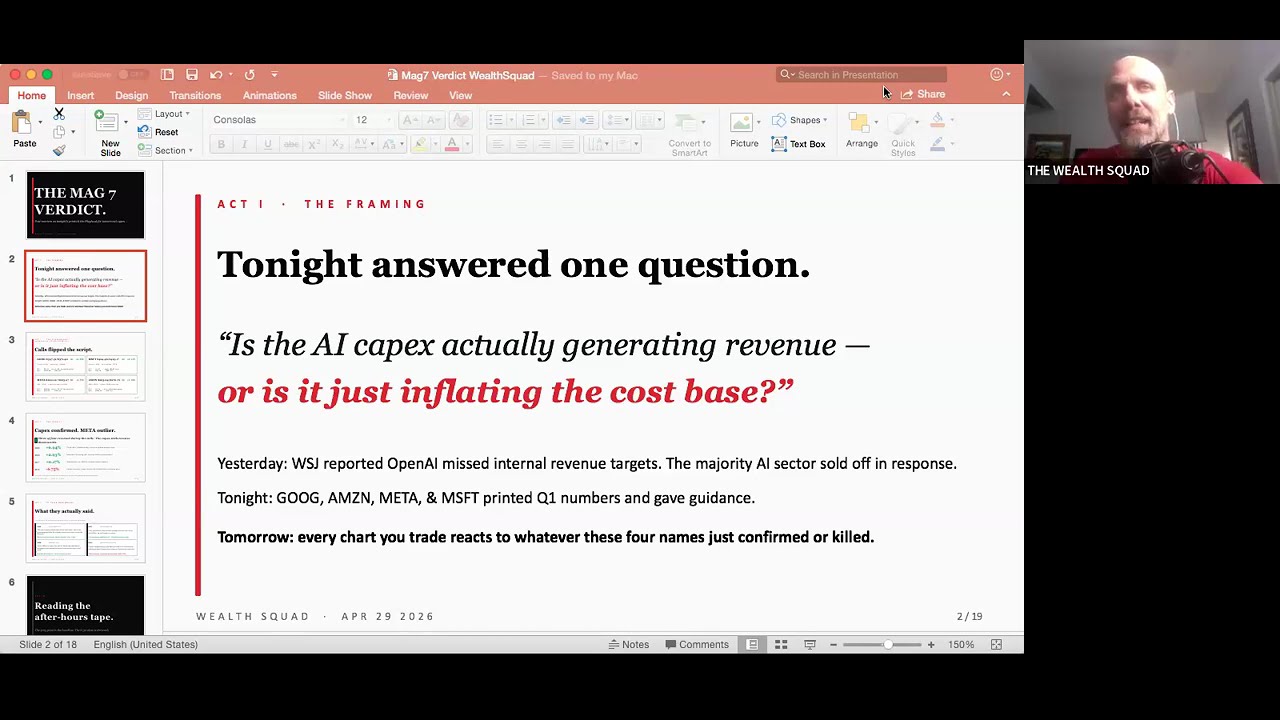Click the Cut scissors icon

click(59, 114)
